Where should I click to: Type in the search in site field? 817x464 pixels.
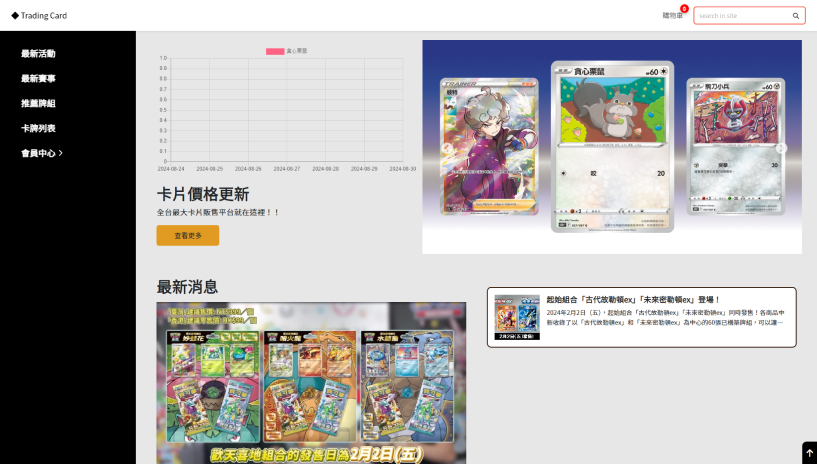(742, 16)
